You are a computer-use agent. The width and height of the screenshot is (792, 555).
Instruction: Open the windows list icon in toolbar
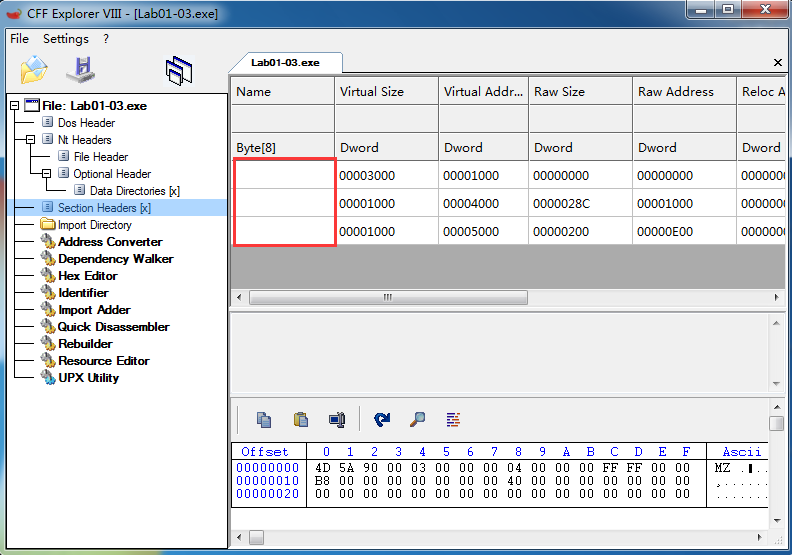[179, 71]
